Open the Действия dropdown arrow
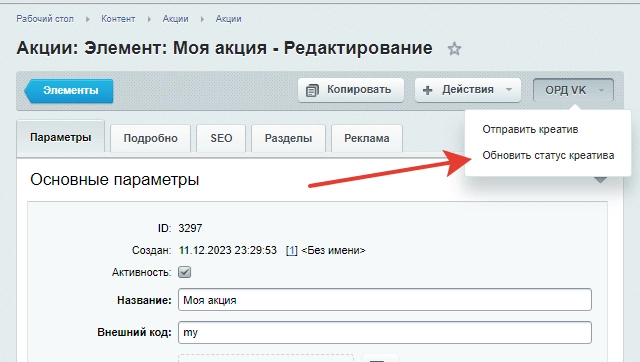Screen dimensions: 640x362 tap(509, 90)
